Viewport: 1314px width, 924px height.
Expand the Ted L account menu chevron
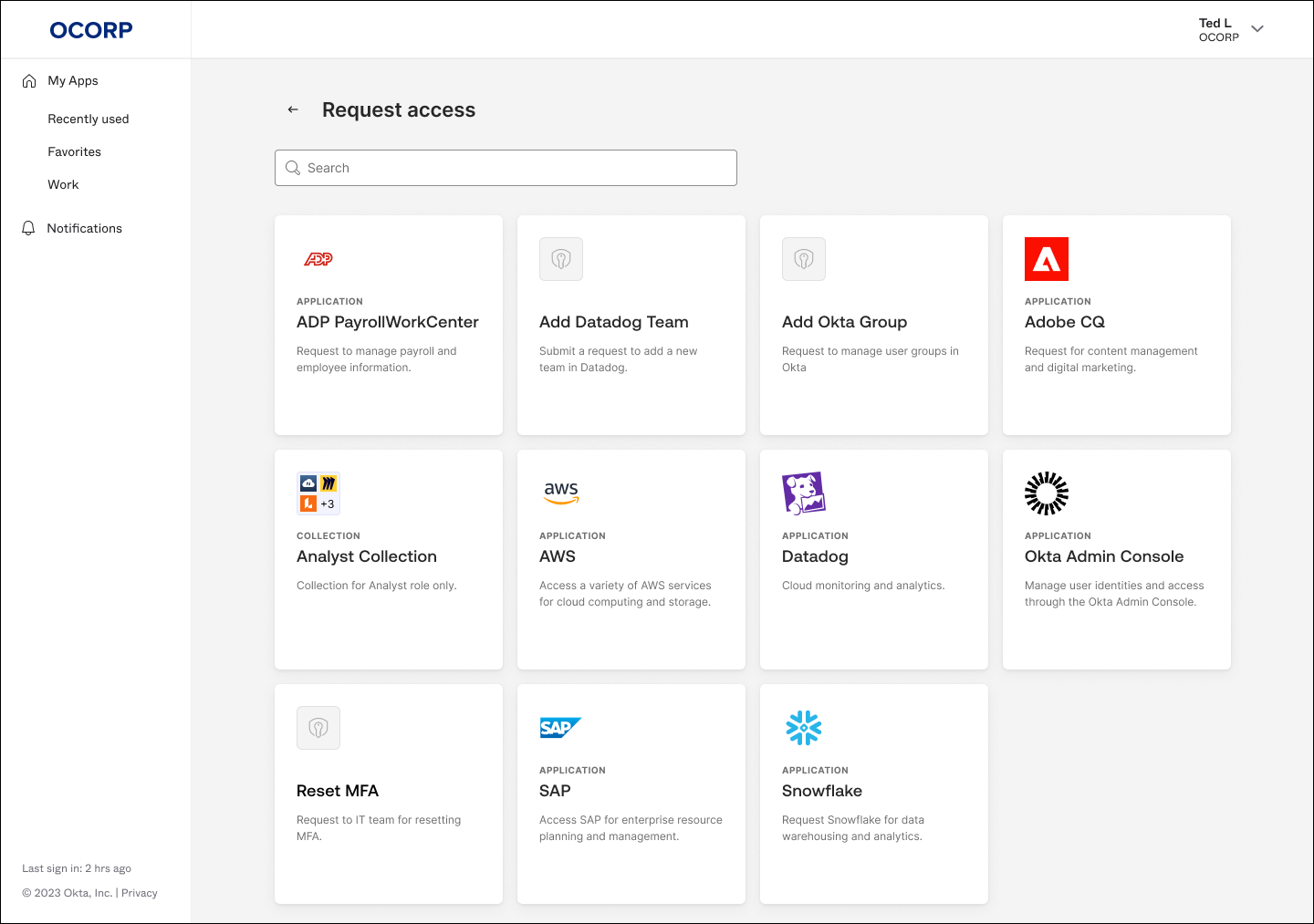pyautogui.click(x=1257, y=29)
